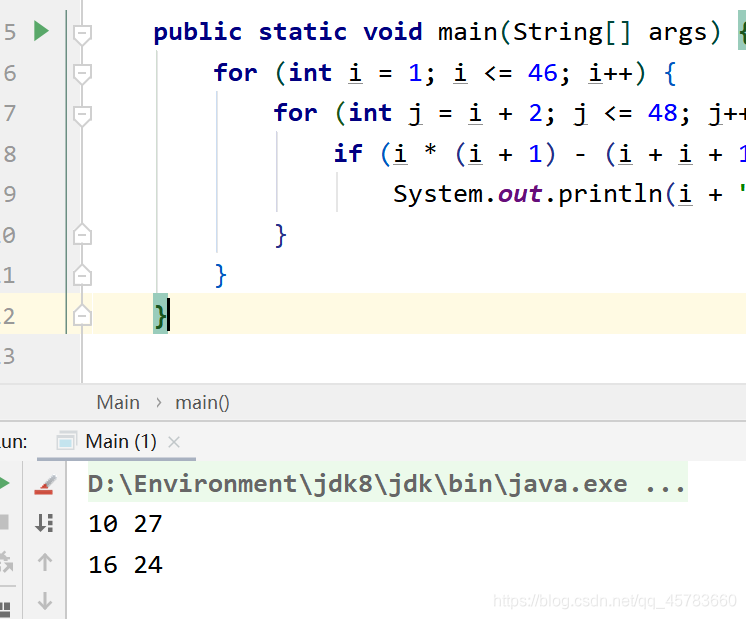The image size is (746, 619).
Task: Place cursor at closing brace on highlighted line 12
Action: coord(161,315)
